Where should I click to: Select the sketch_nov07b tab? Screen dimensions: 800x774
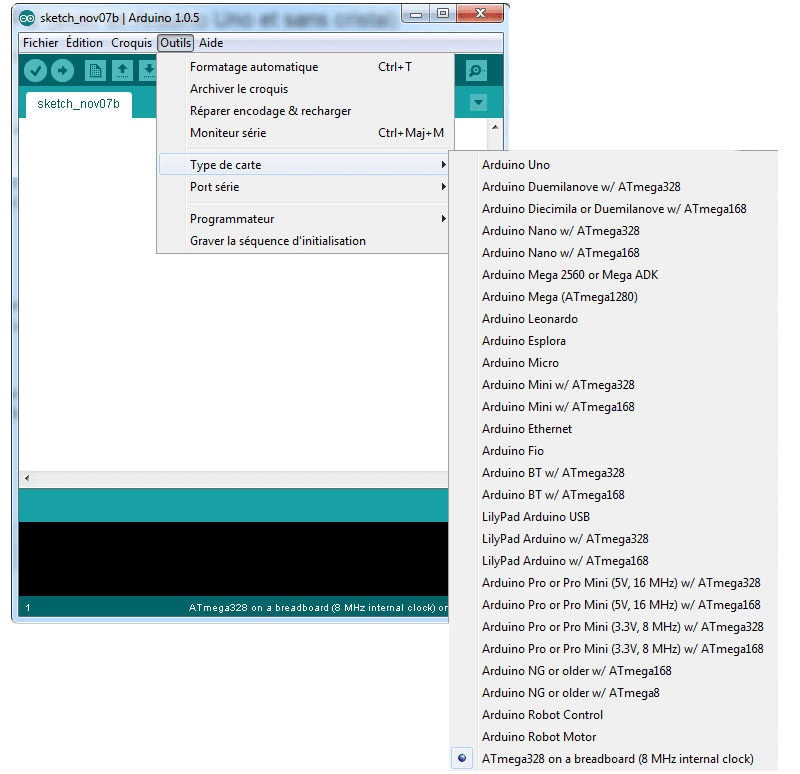(79, 104)
